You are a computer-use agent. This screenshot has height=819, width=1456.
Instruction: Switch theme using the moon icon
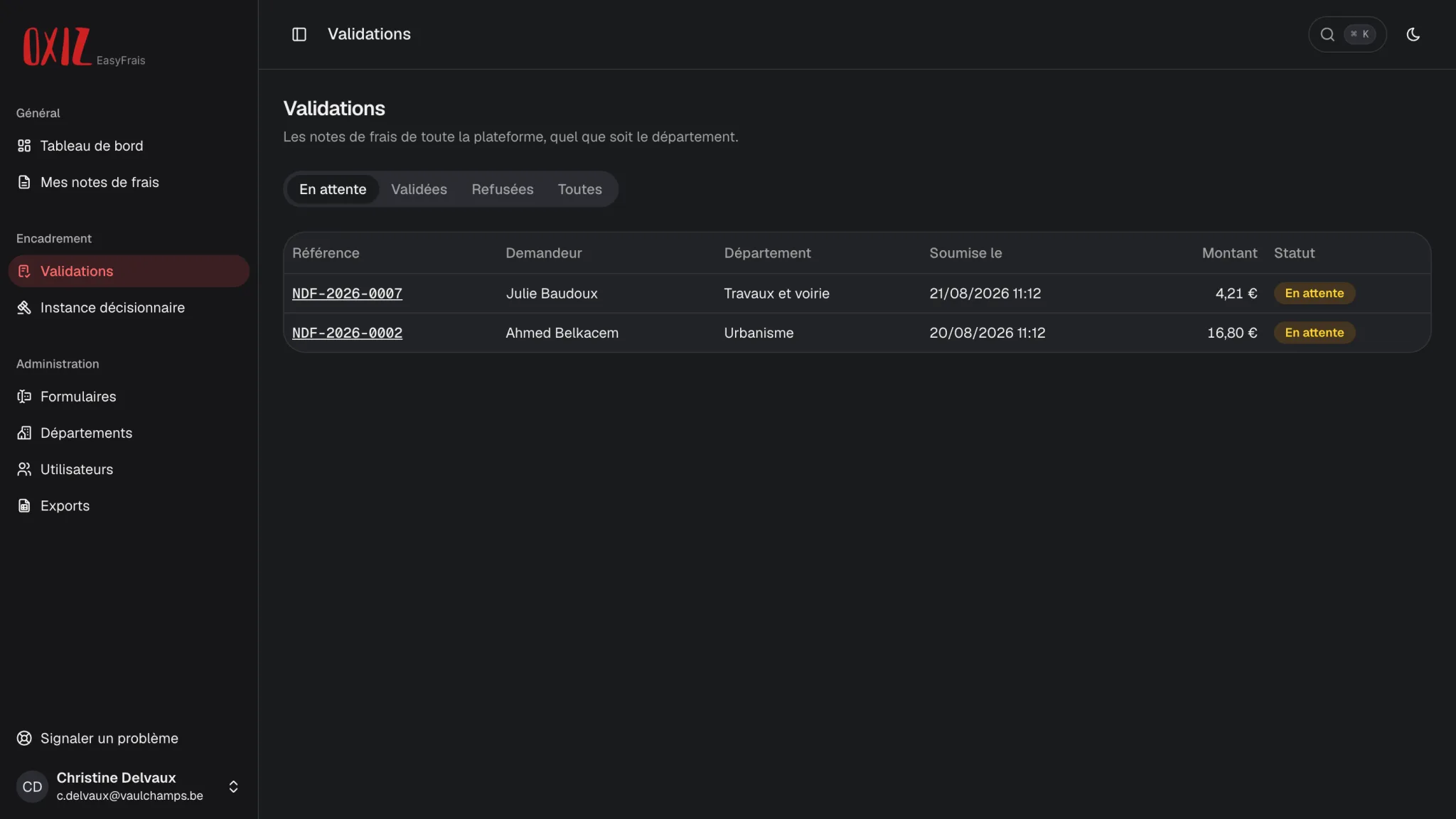coord(1413,34)
